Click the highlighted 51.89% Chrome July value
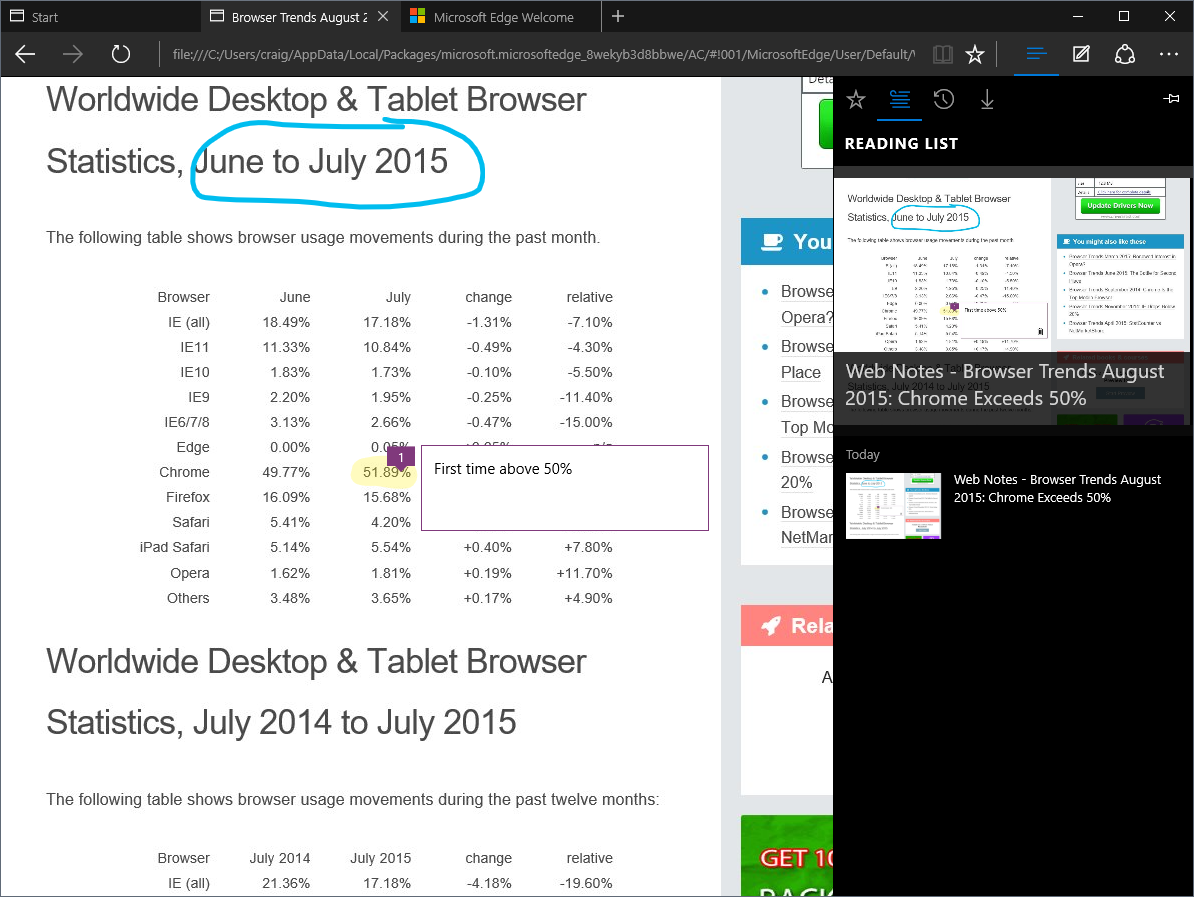This screenshot has width=1194, height=897. [385, 472]
